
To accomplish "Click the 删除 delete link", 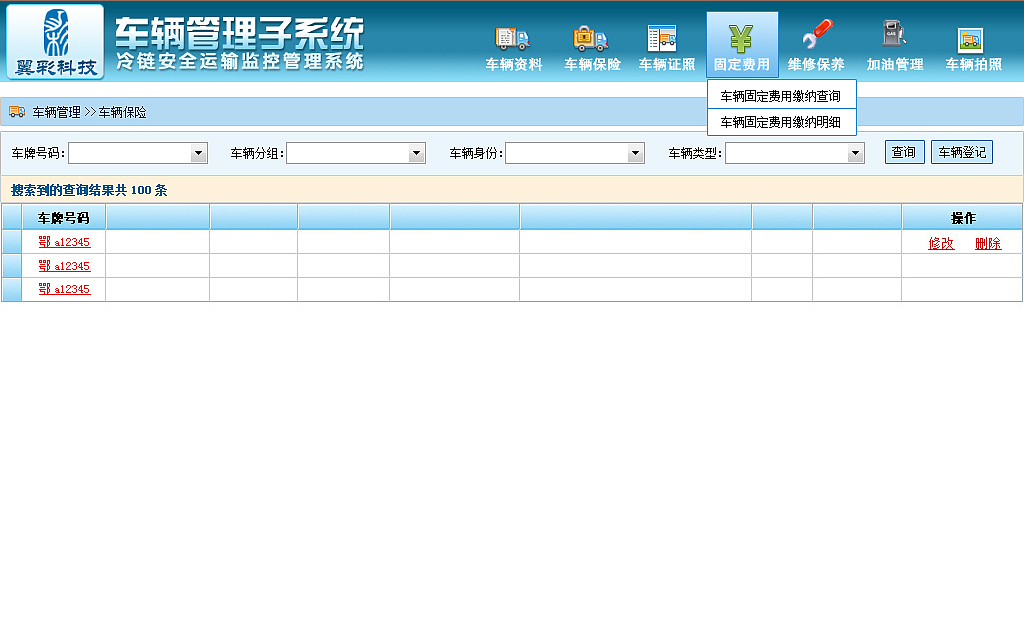I will 988,244.
